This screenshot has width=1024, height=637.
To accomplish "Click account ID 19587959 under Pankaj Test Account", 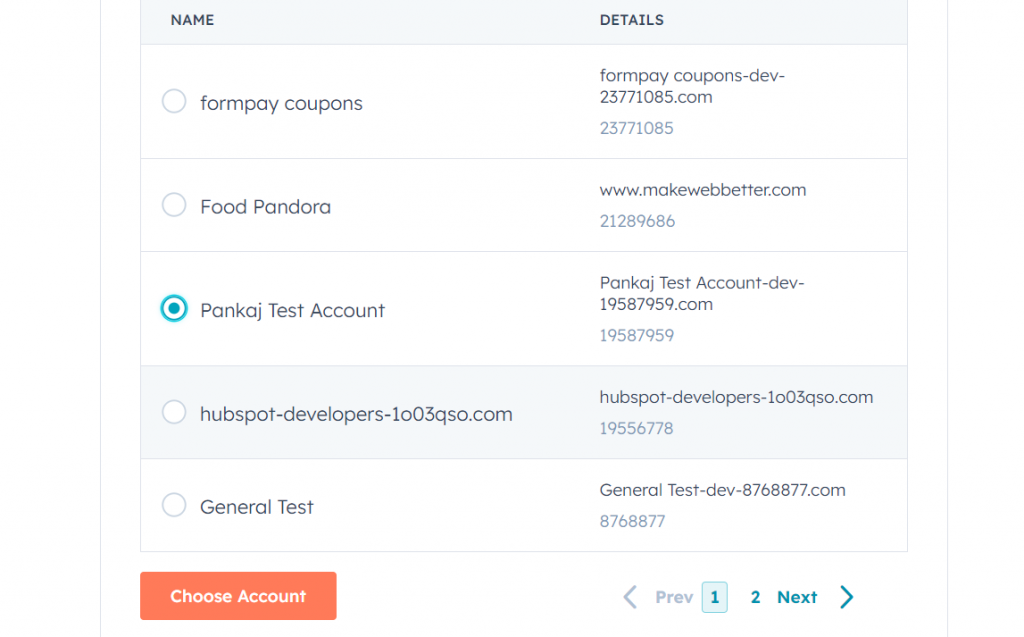I will [x=637, y=335].
